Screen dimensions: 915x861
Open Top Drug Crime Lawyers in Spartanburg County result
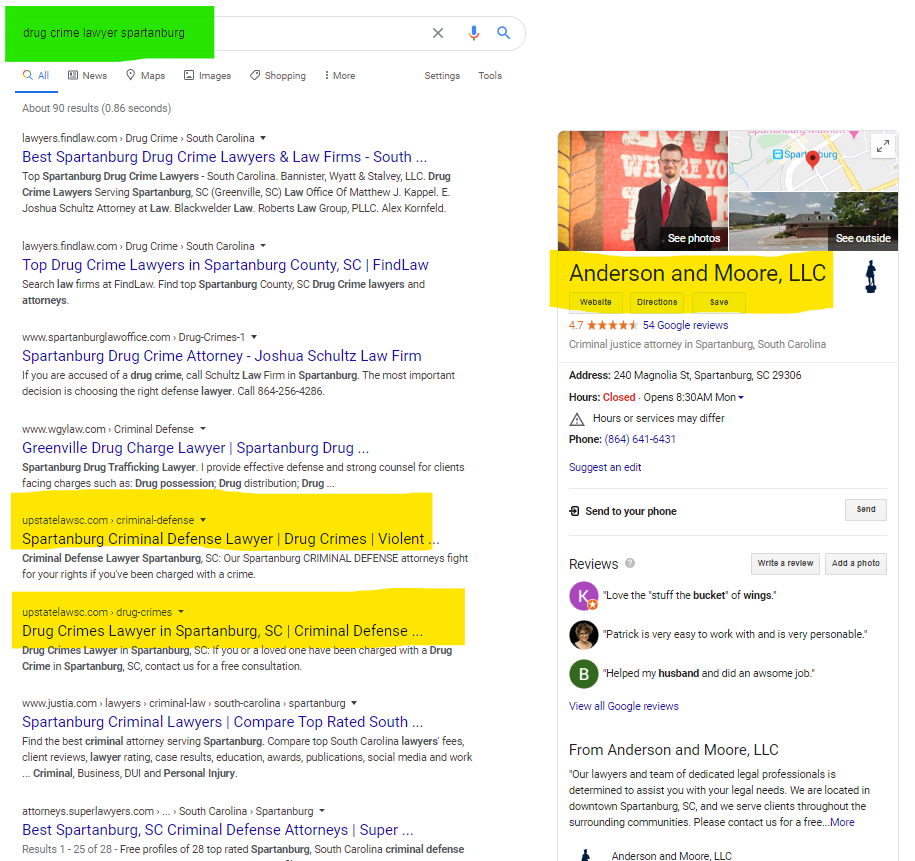(225, 265)
